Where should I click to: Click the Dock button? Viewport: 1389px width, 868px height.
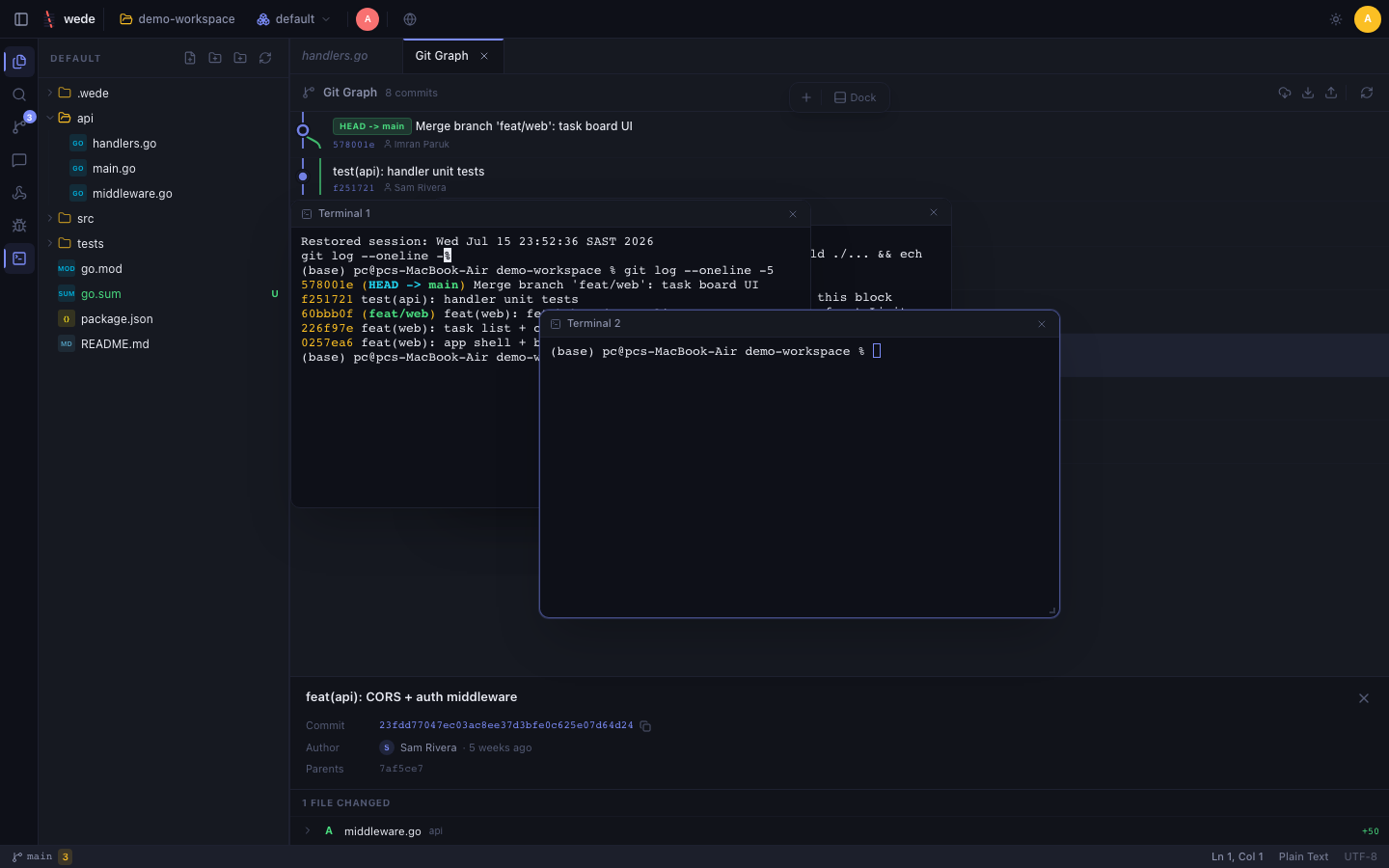pyautogui.click(x=855, y=97)
